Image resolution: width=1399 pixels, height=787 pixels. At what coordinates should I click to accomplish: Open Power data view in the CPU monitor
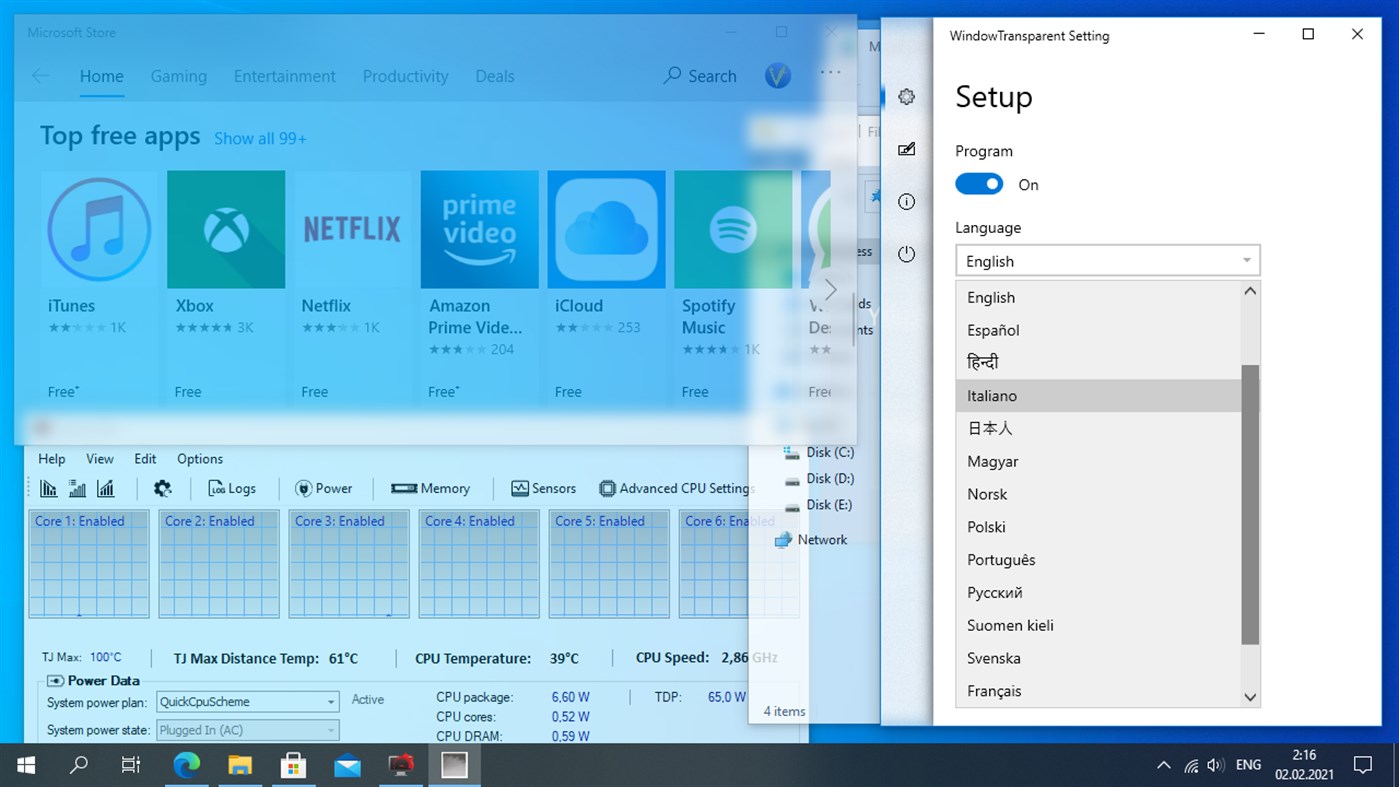point(325,488)
